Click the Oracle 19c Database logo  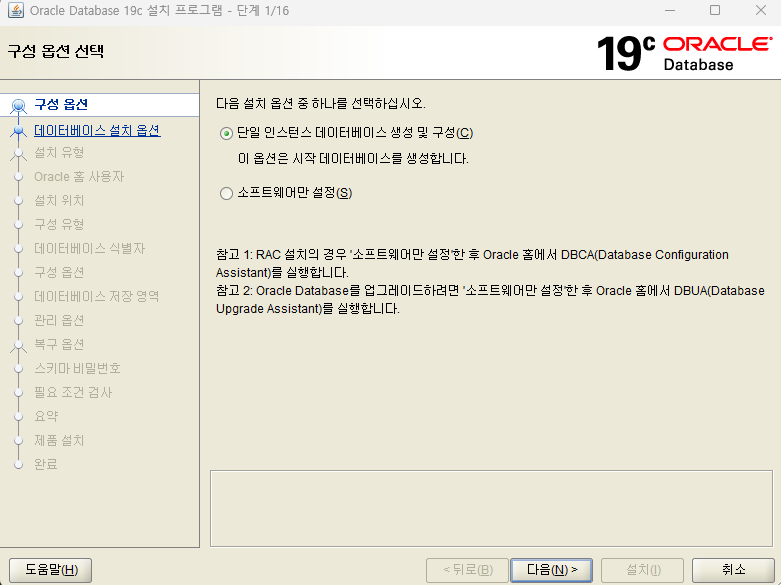[x=685, y=53]
